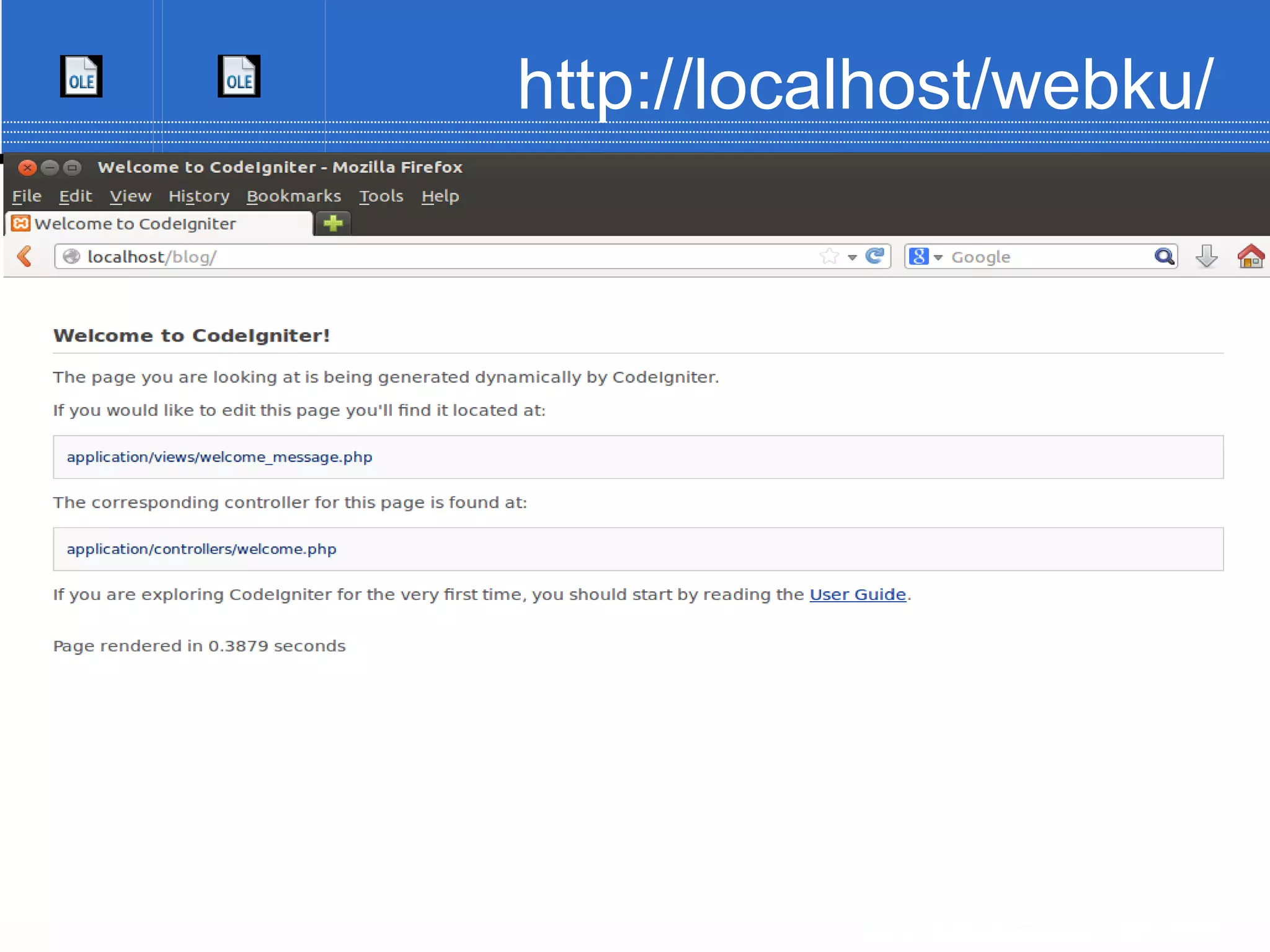Click the text starting 'If you would like to edit'
The height and width of the screenshot is (952, 1270).
point(299,410)
